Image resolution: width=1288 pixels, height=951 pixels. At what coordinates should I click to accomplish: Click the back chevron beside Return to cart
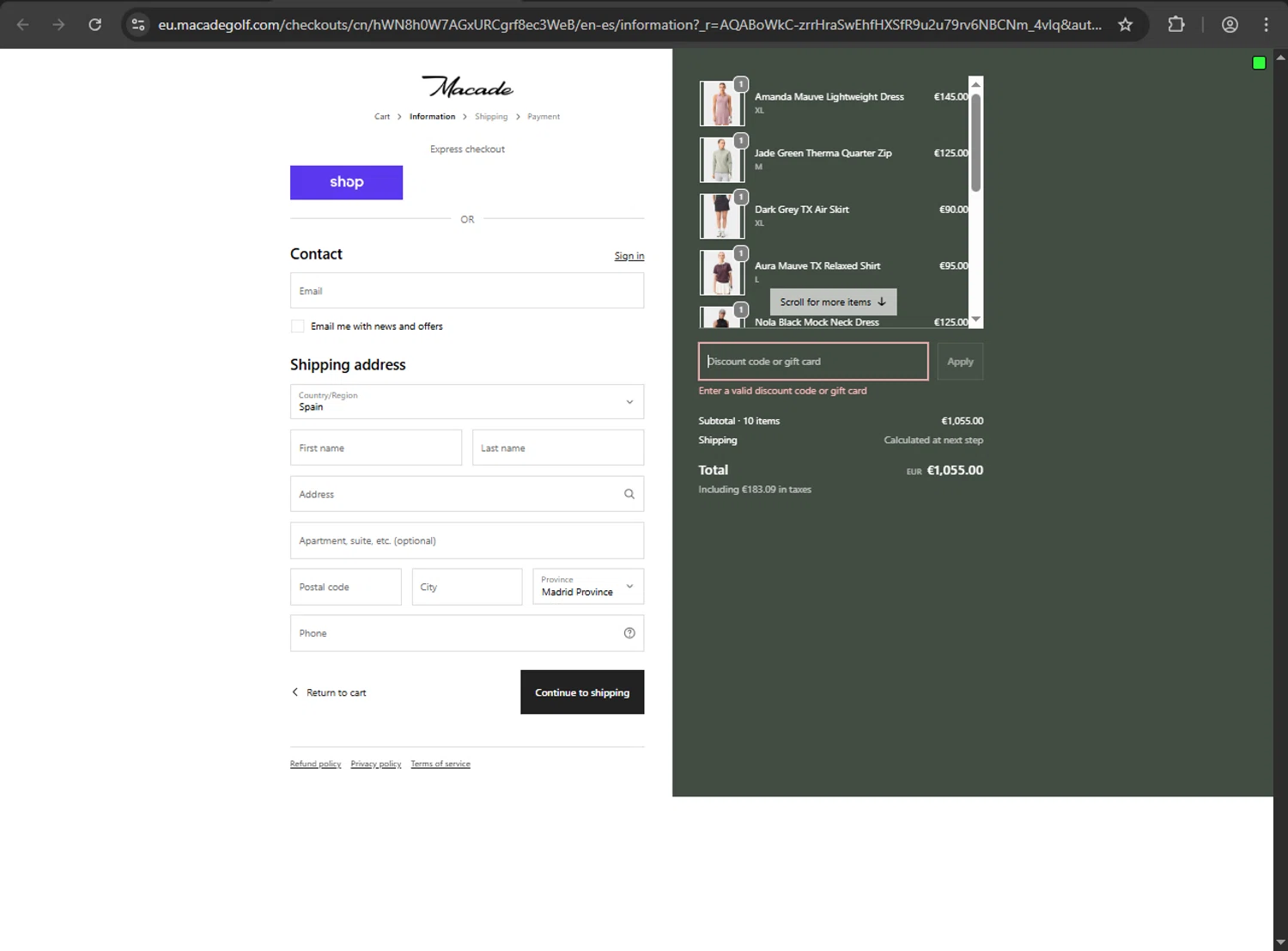(295, 692)
